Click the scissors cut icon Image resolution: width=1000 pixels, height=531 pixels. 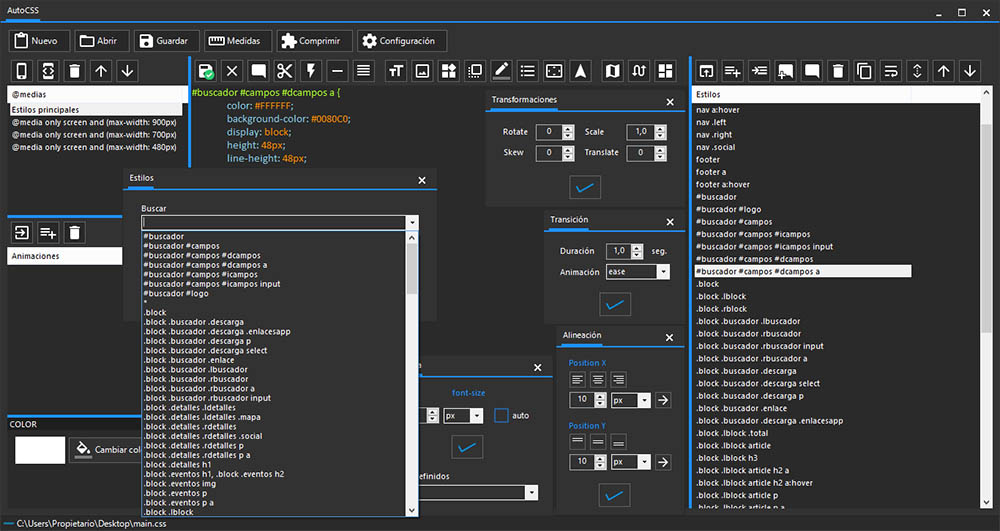[284, 71]
